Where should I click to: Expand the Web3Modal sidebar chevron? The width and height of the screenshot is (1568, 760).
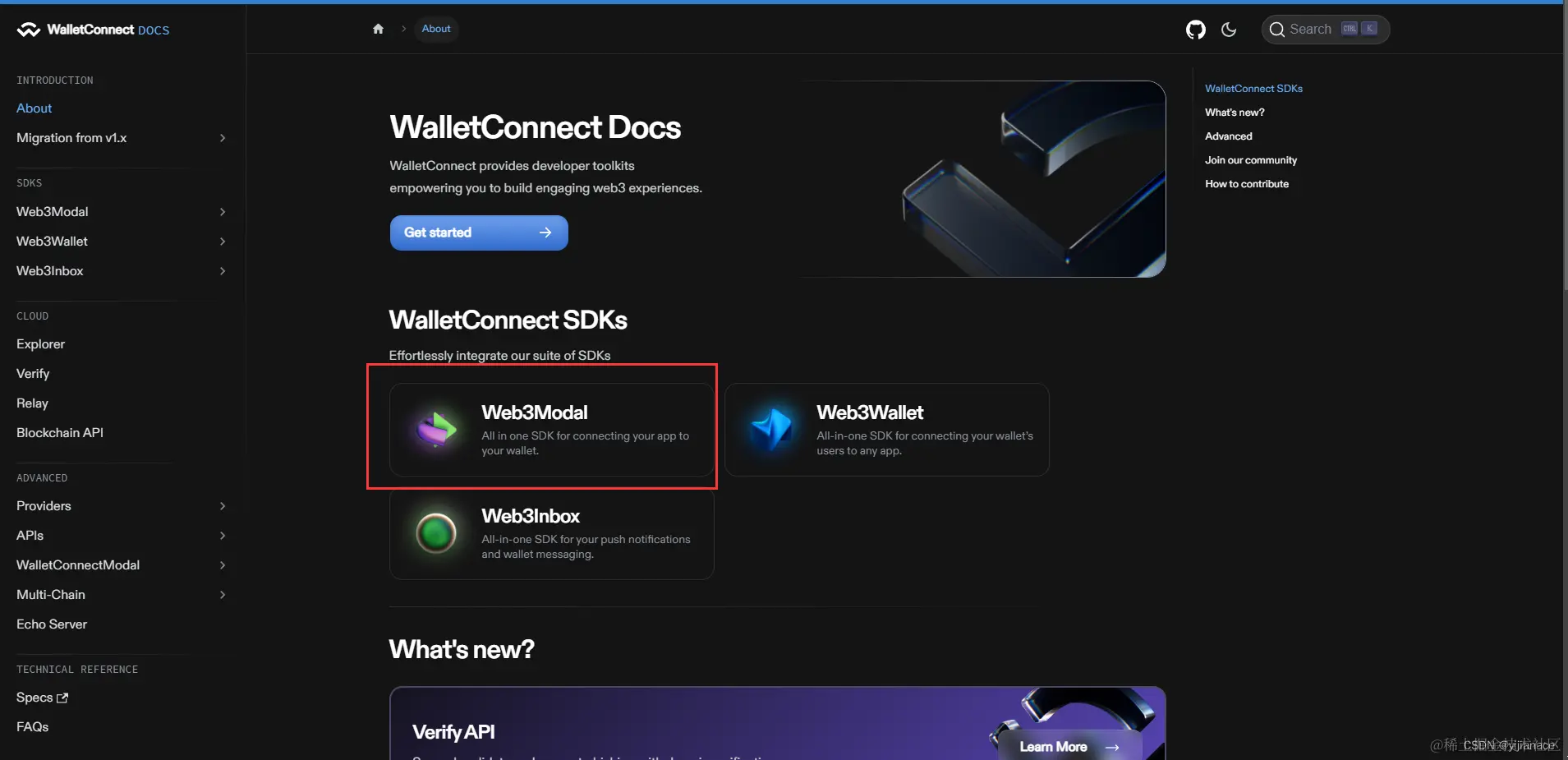point(223,212)
